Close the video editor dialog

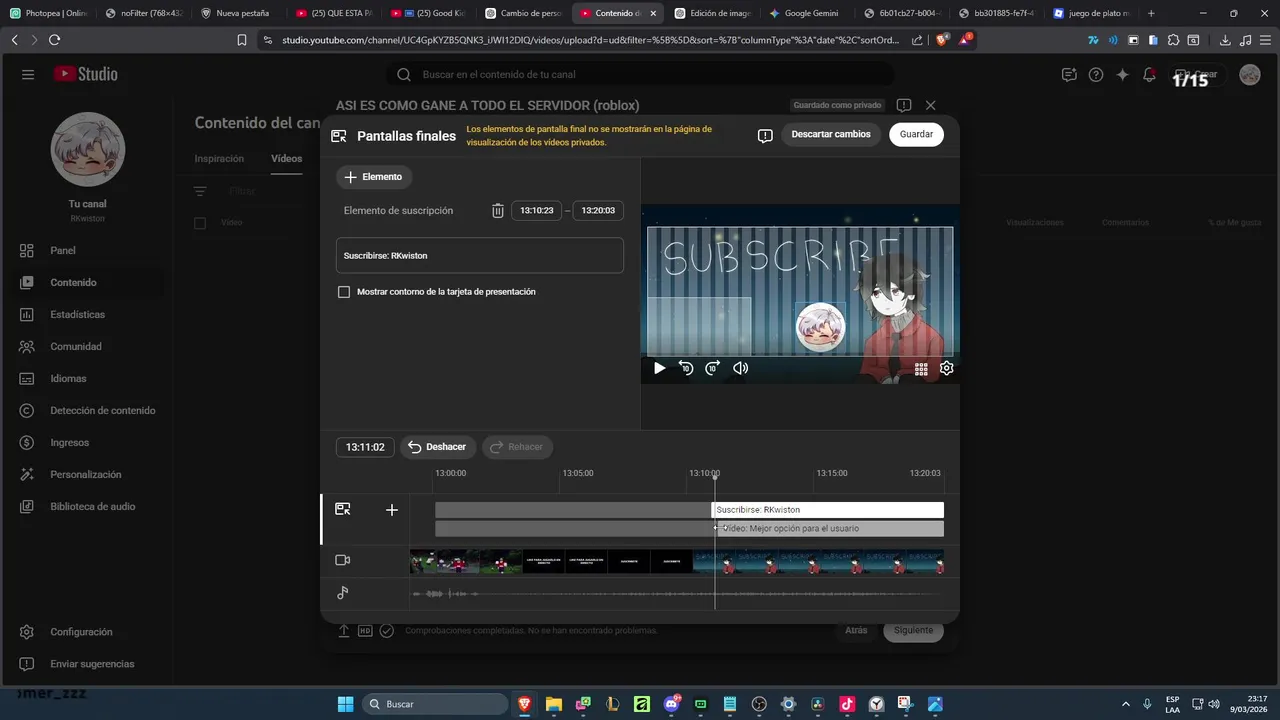pos(931,105)
